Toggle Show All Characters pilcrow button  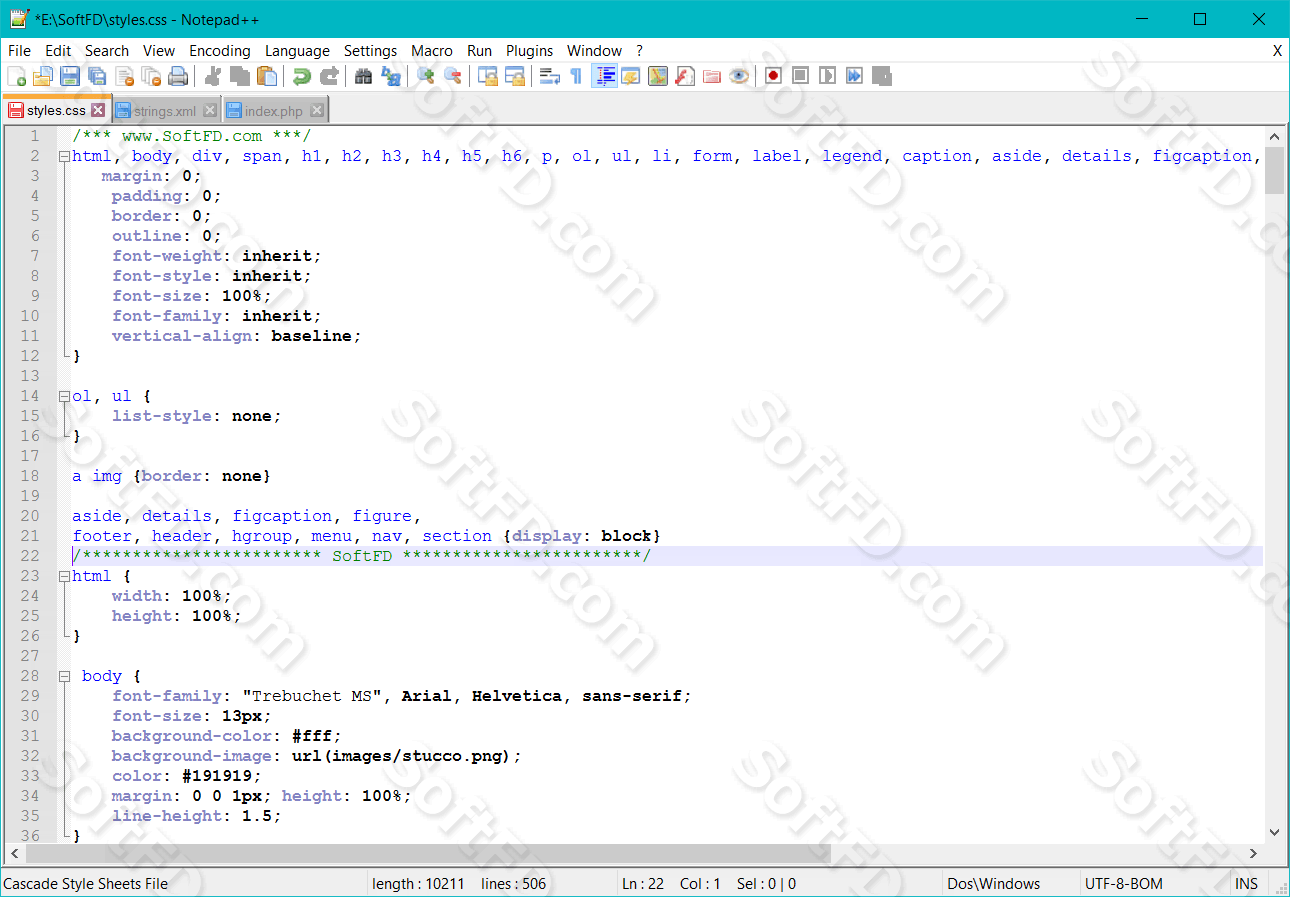(576, 76)
